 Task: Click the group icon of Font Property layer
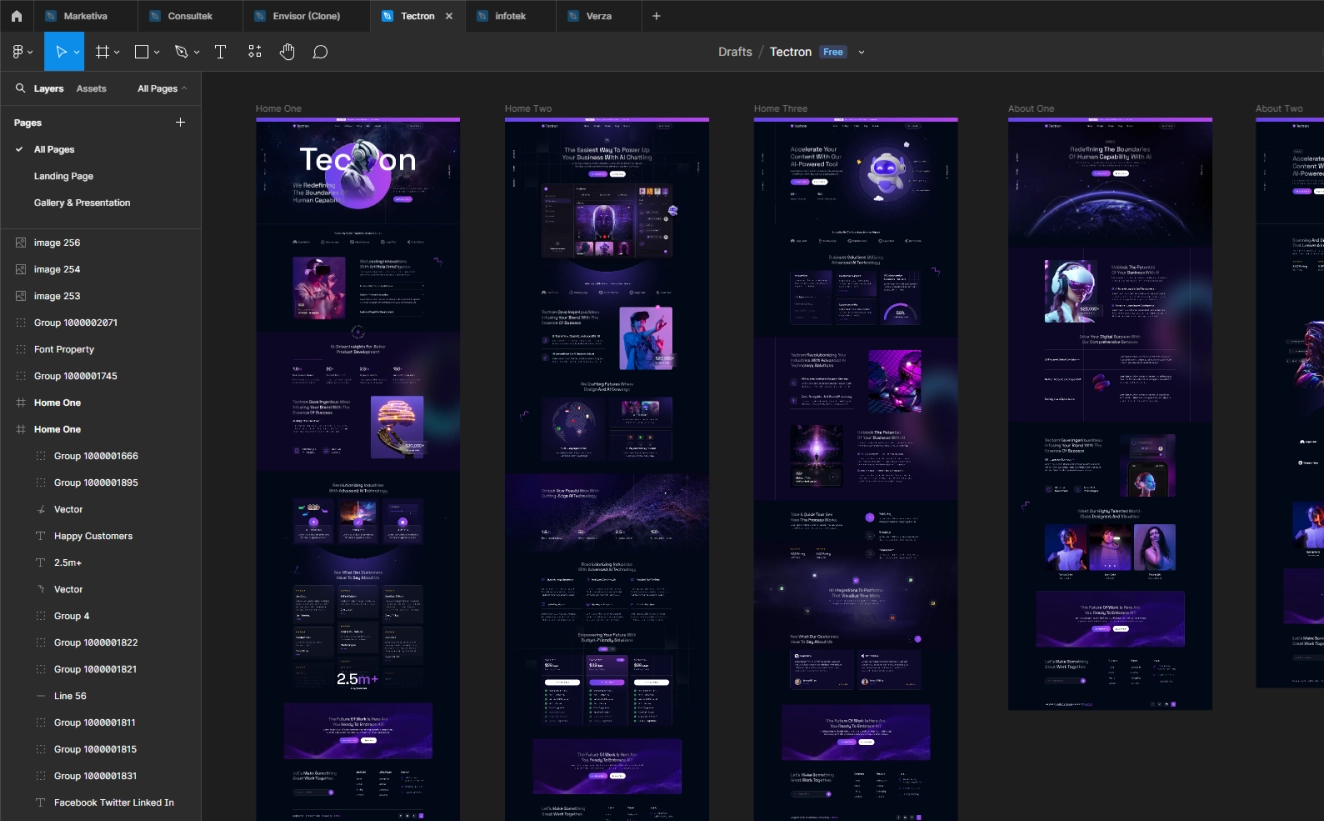point(21,349)
